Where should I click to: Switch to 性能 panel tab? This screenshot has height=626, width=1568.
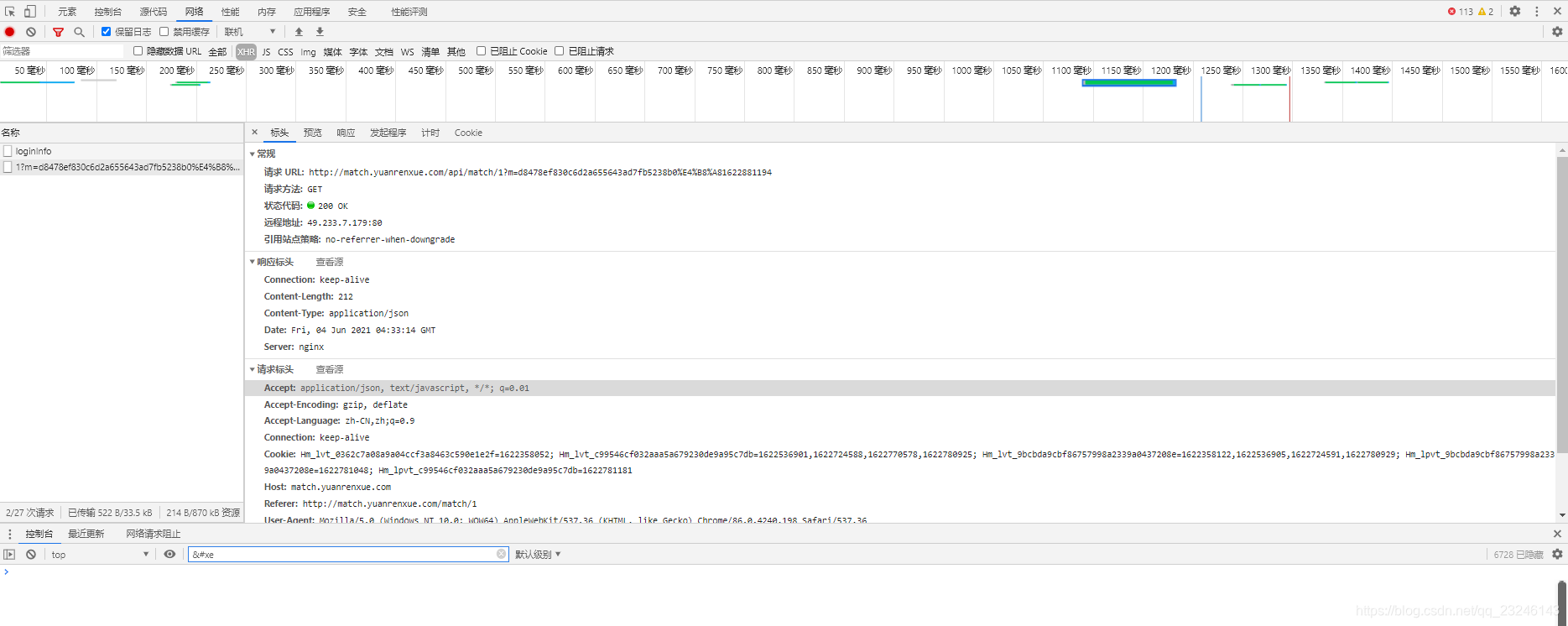click(x=231, y=12)
